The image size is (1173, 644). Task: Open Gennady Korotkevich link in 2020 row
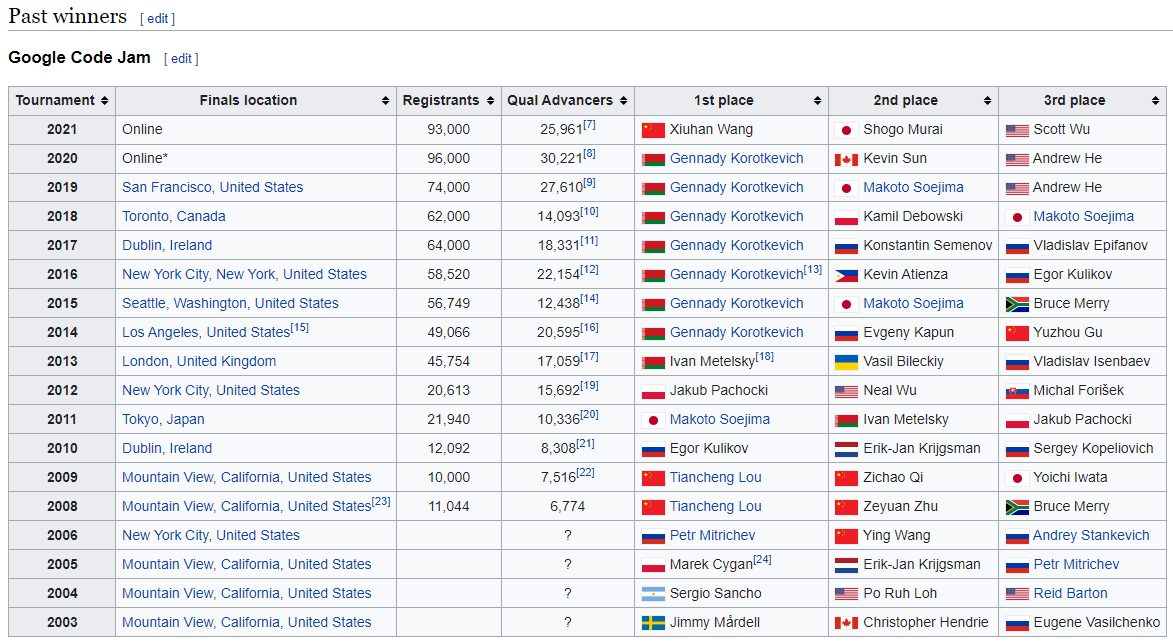(736, 158)
